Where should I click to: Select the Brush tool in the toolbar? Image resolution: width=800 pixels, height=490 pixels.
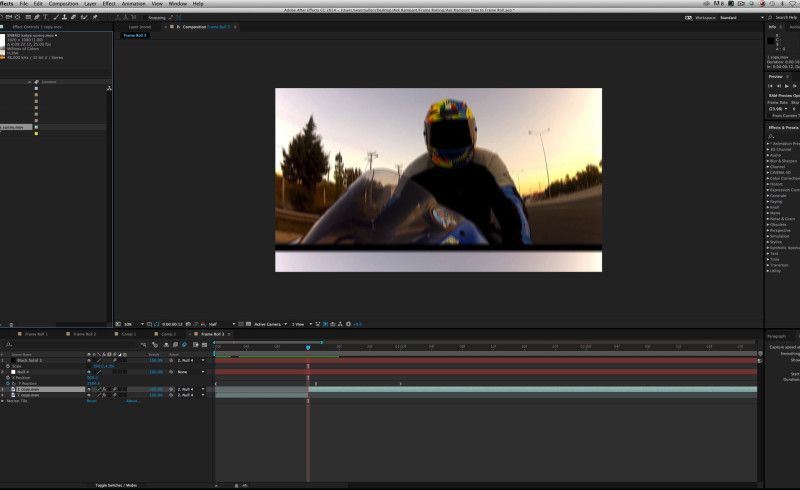[x=56, y=17]
